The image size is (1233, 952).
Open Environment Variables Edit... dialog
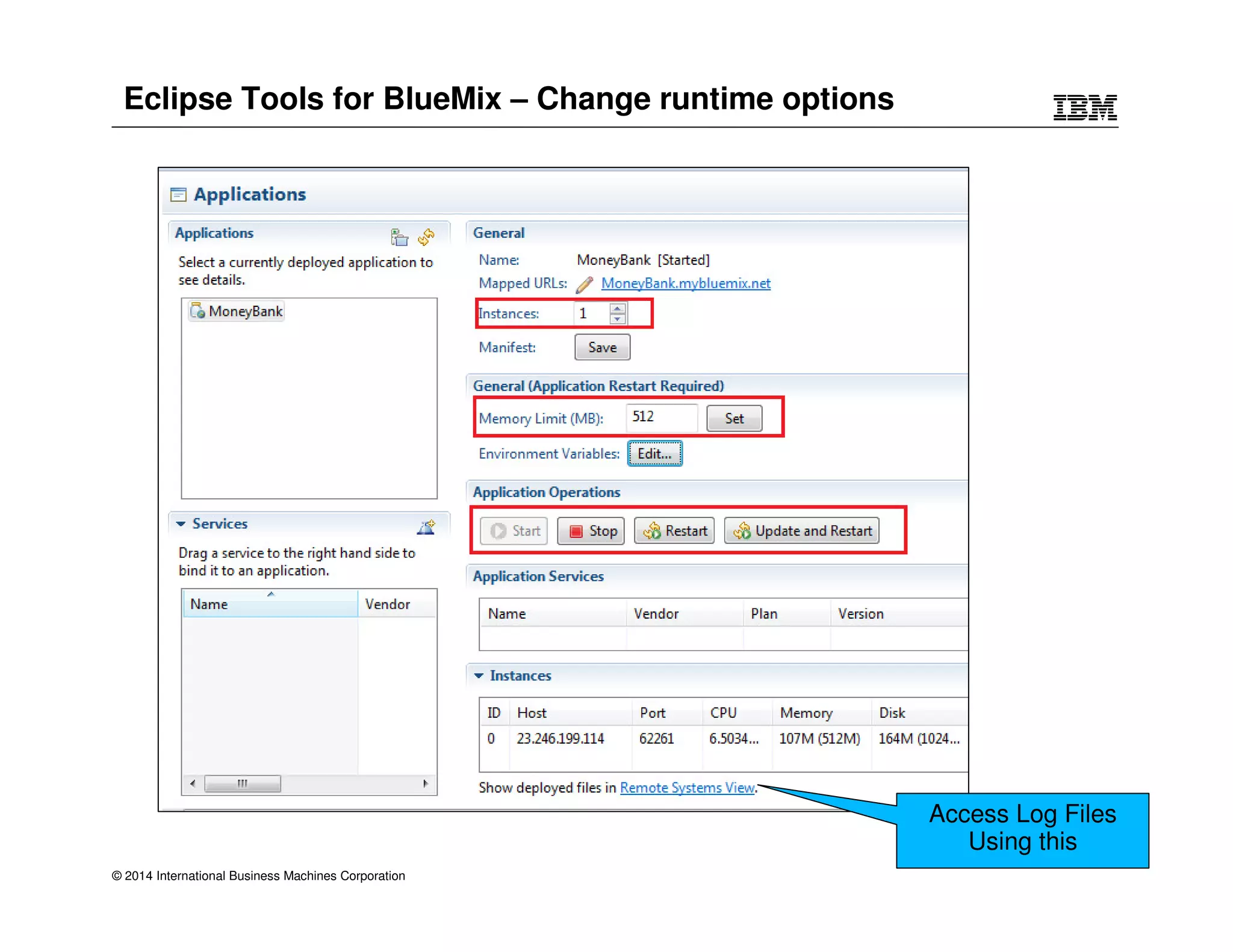tap(655, 454)
